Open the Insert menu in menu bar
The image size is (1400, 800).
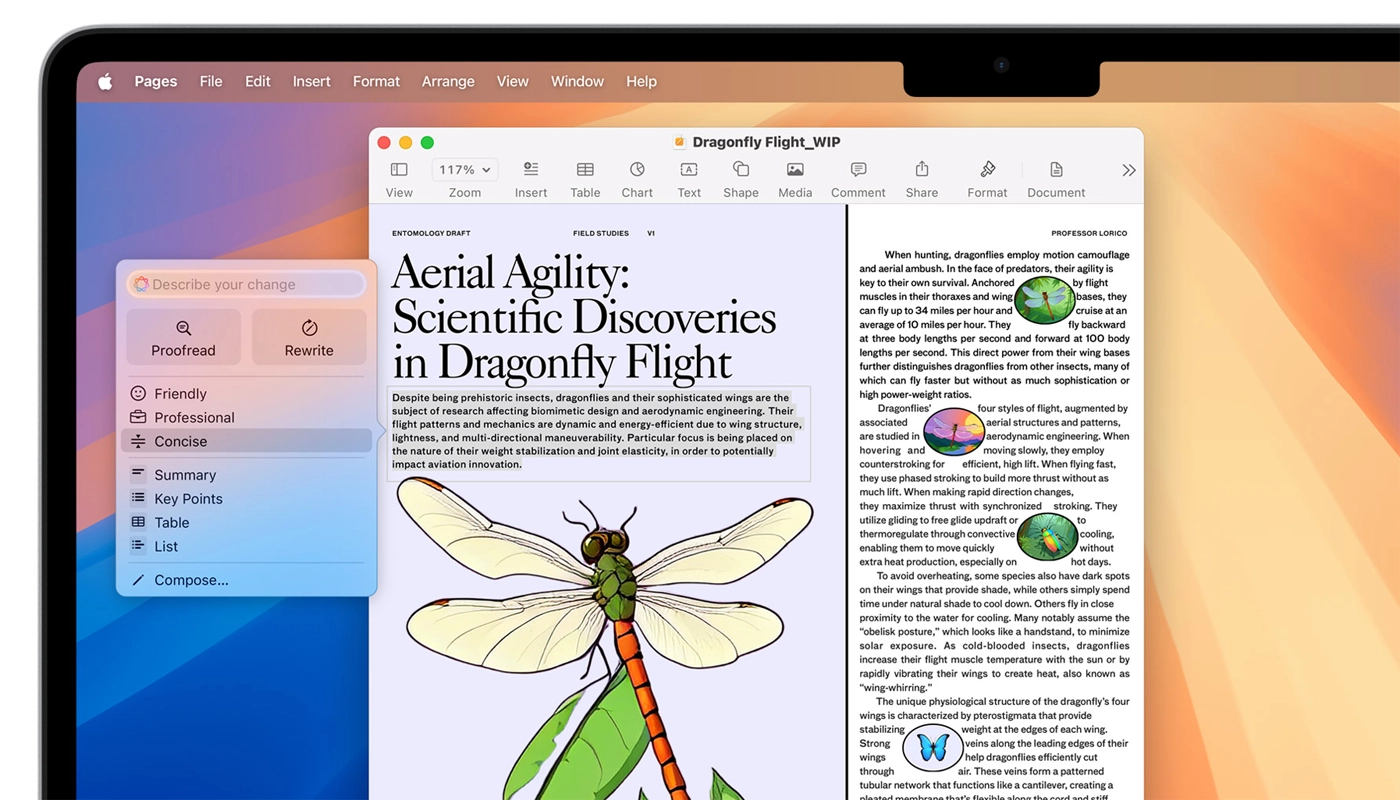tap(312, 82)
